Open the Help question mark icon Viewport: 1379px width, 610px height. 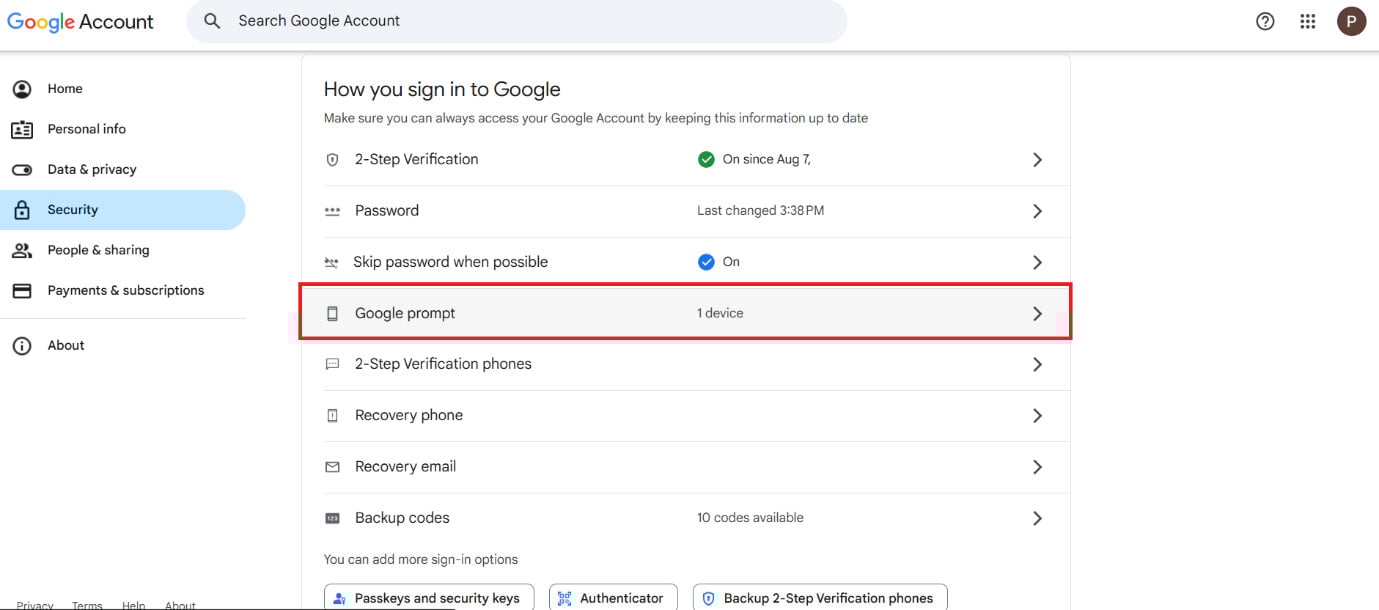[1265, 21]
